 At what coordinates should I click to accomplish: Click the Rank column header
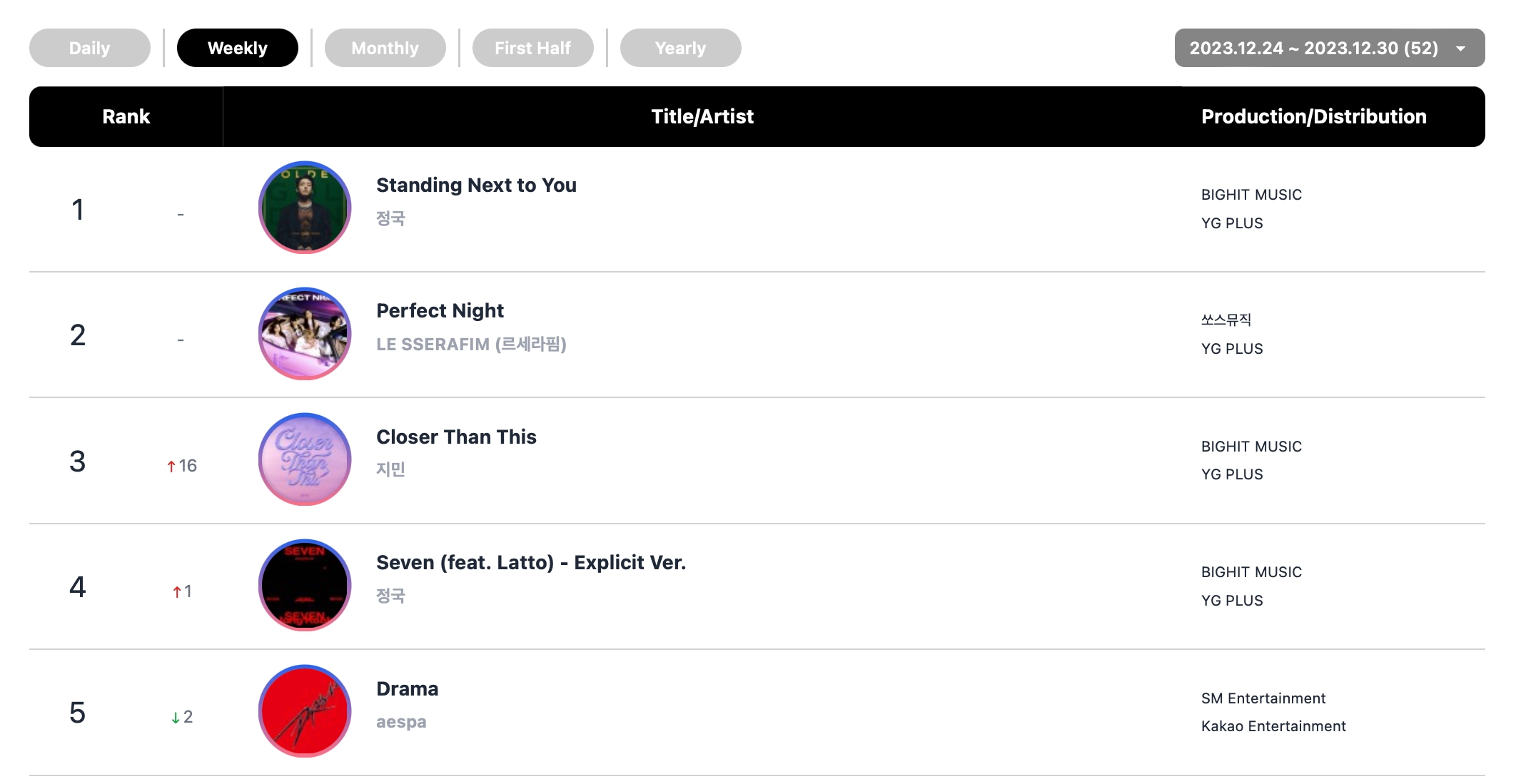(x=126, y=116)
